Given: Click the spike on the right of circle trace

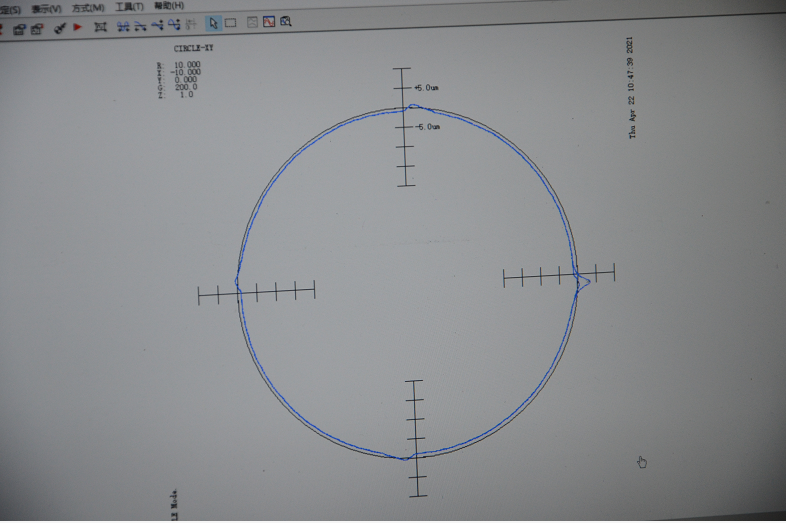Looking at the screenshot, I should (585, 282).
